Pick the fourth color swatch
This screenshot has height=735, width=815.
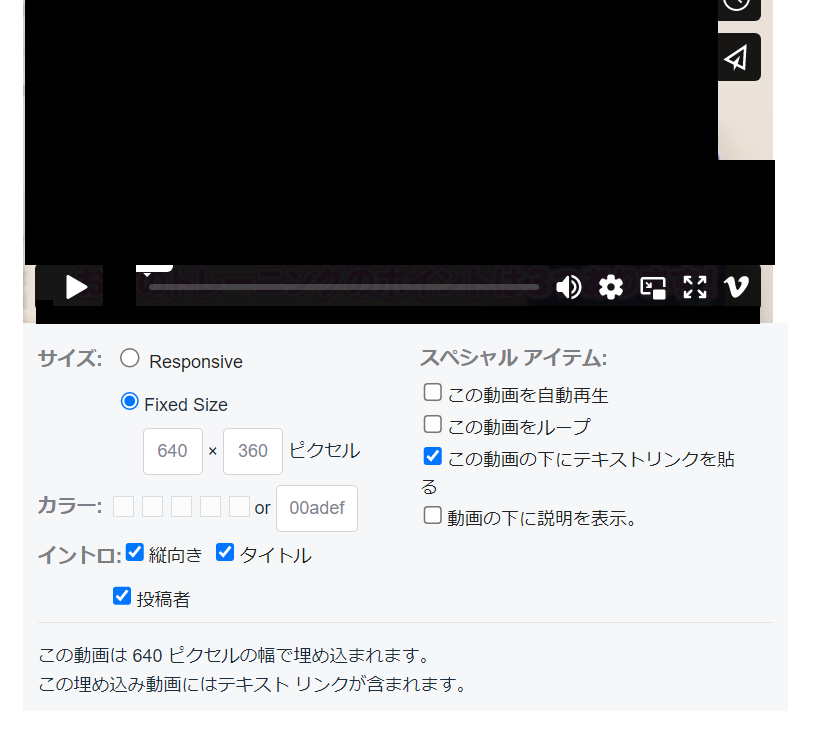(x=211, y=506)
